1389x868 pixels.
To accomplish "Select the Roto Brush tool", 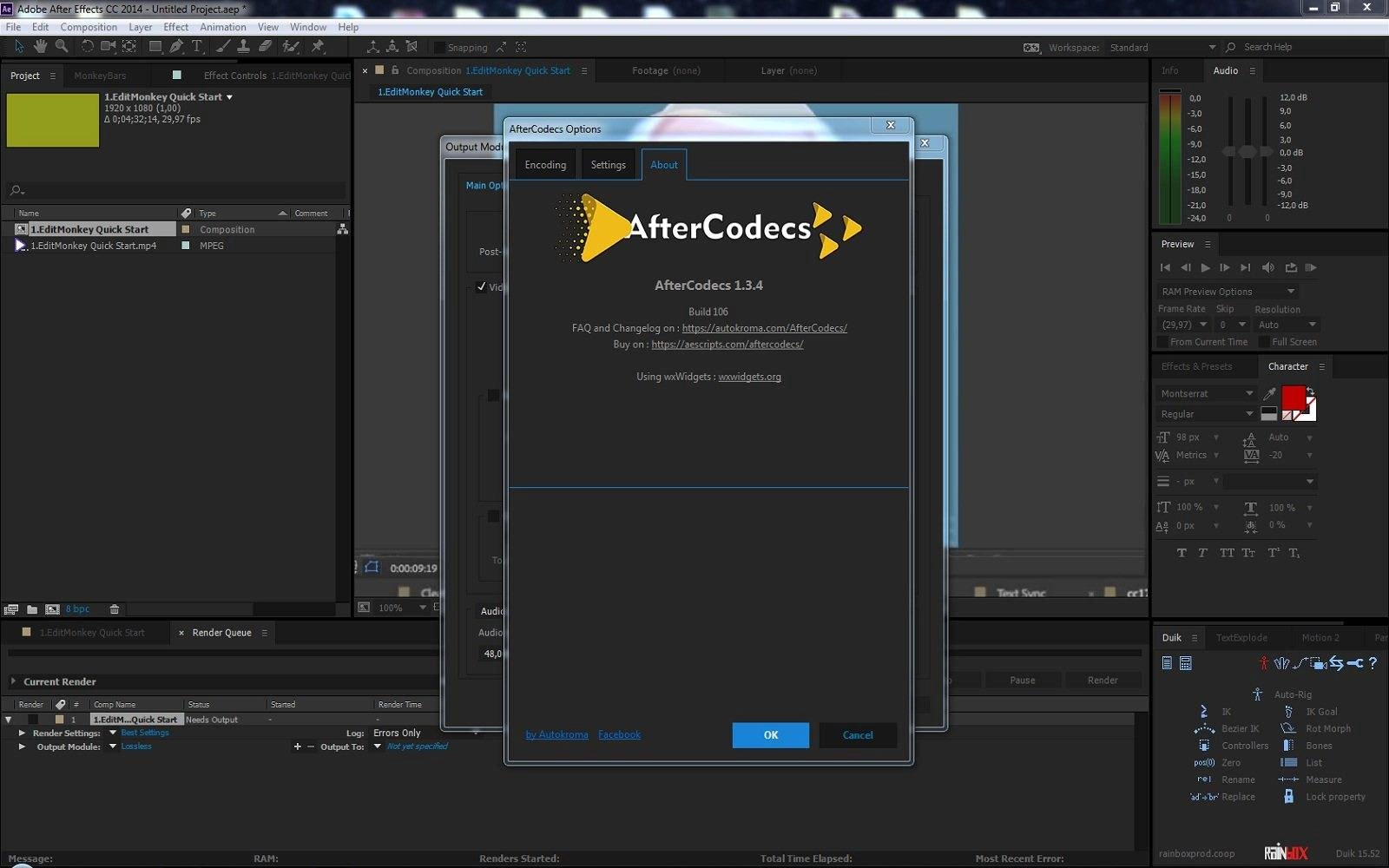I will click(x=291, y=47).
